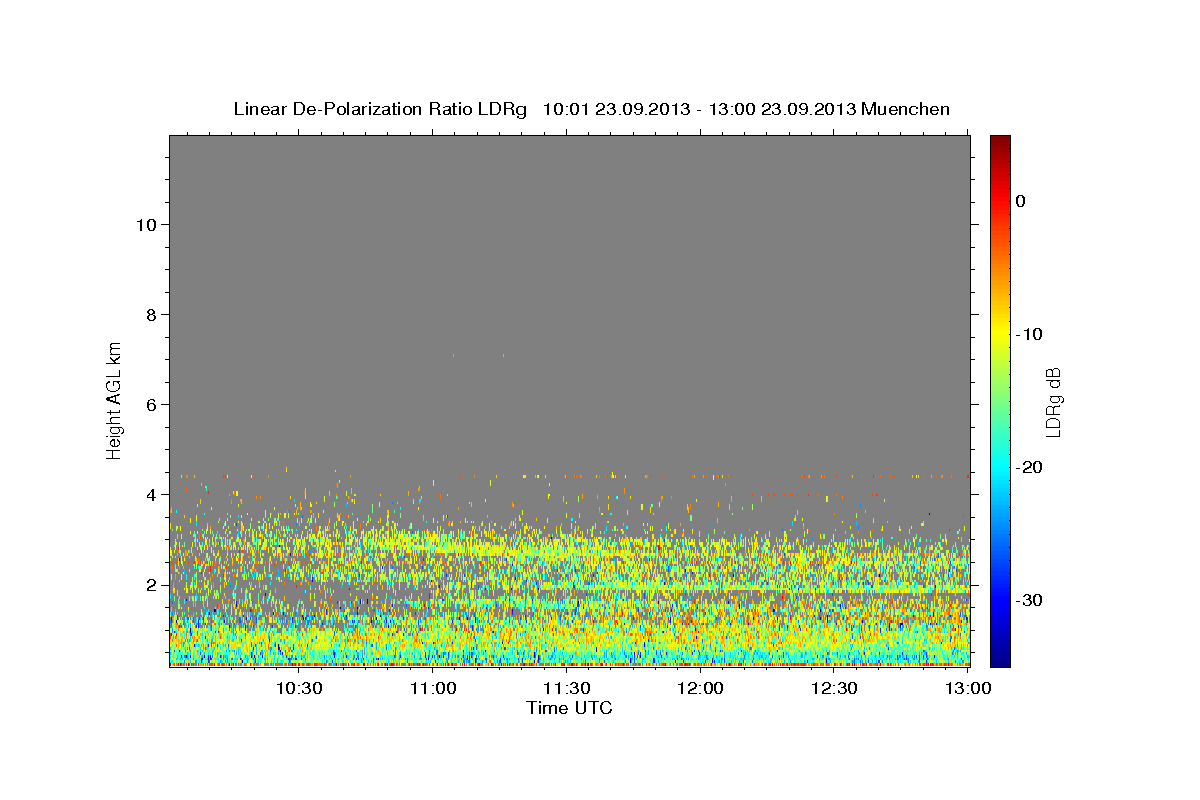The width and height of the screenshot is (1200, 800).
Task: Click the 13:00 time tick label
Action: coord(968,688)
